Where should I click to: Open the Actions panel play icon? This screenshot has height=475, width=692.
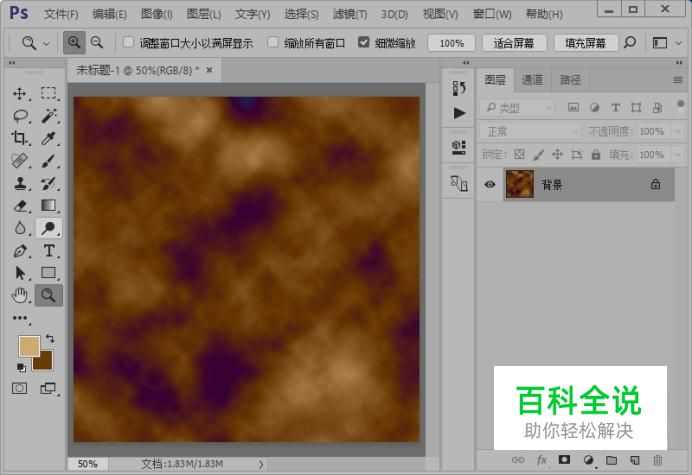pos(459,113)
